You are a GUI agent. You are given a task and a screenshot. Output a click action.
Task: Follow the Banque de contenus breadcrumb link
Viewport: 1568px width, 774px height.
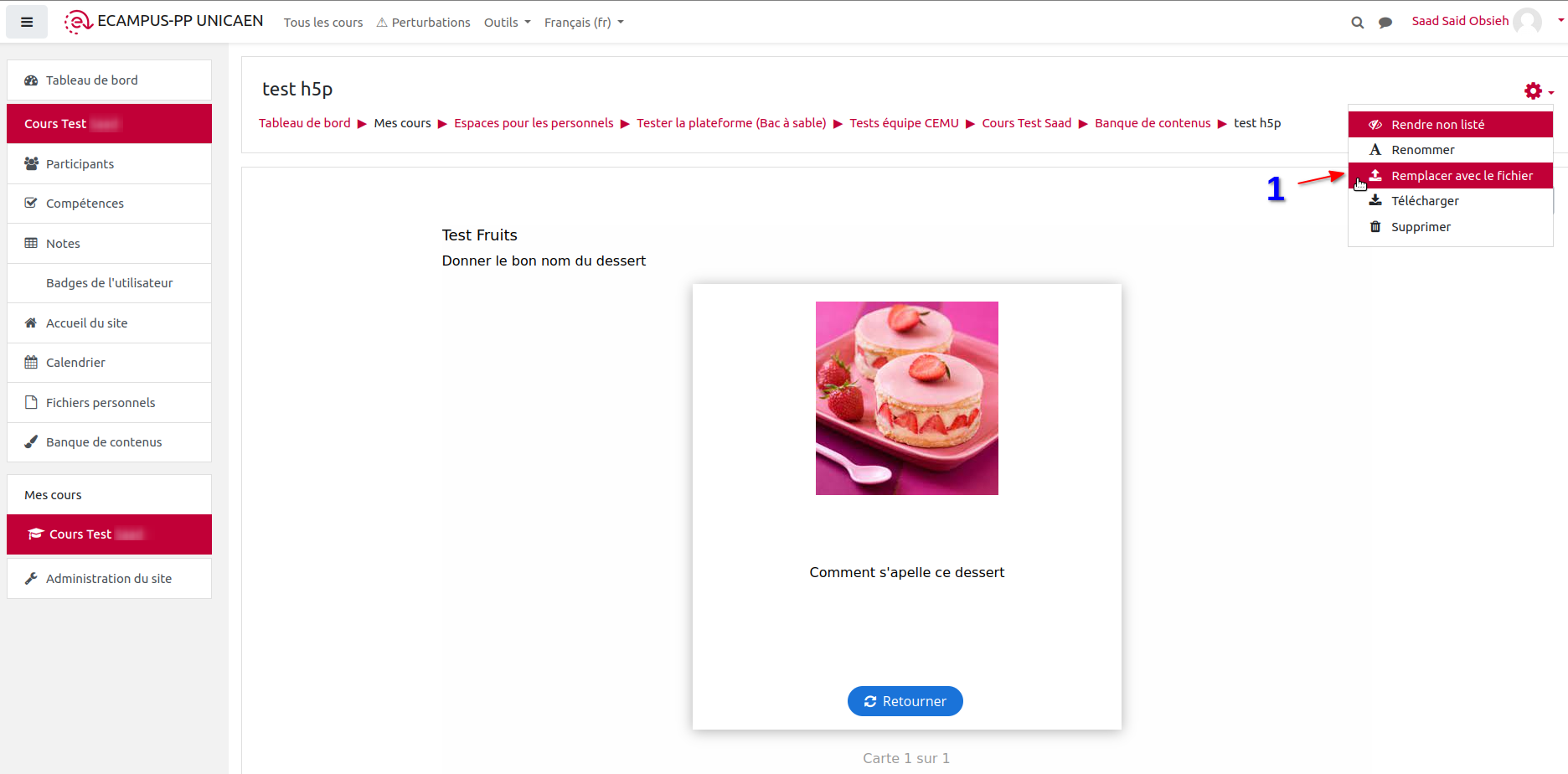click(1153, 123)
